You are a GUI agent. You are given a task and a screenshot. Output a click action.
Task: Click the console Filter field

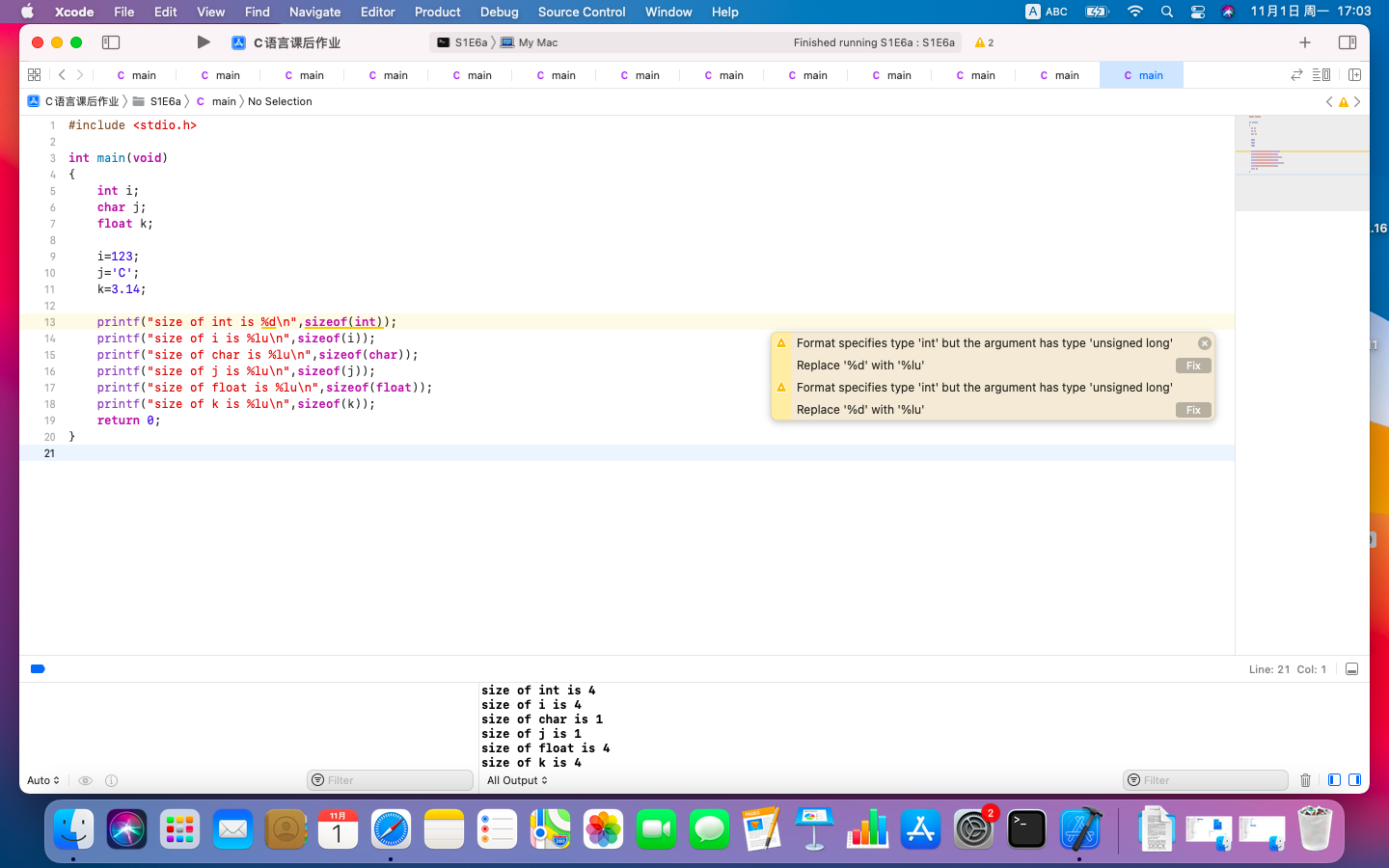click(x=1206, y=780)
